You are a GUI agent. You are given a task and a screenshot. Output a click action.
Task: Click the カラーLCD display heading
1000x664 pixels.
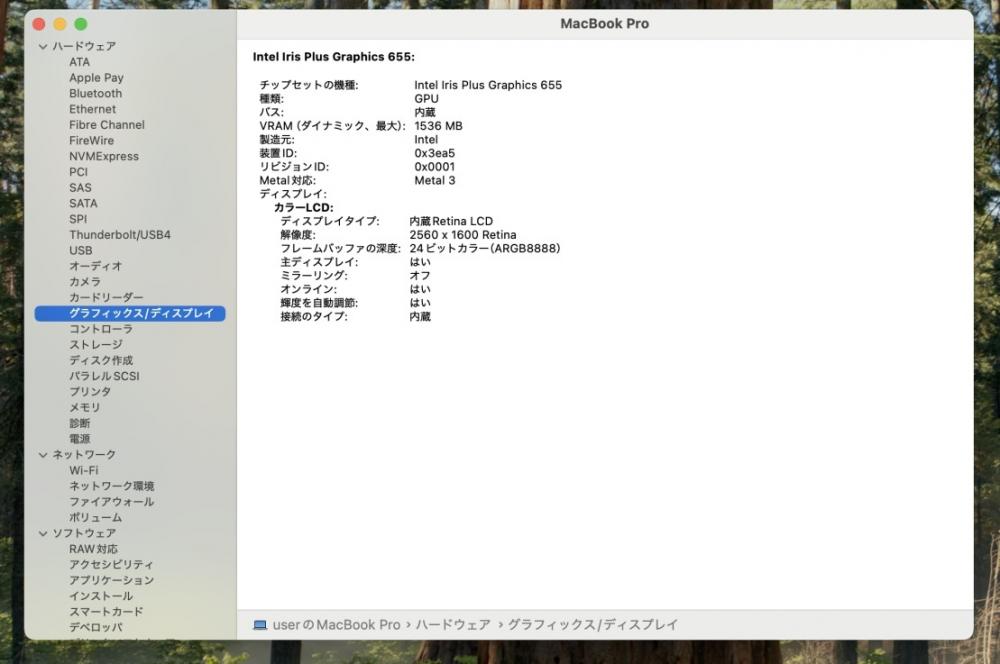(304, 208)
